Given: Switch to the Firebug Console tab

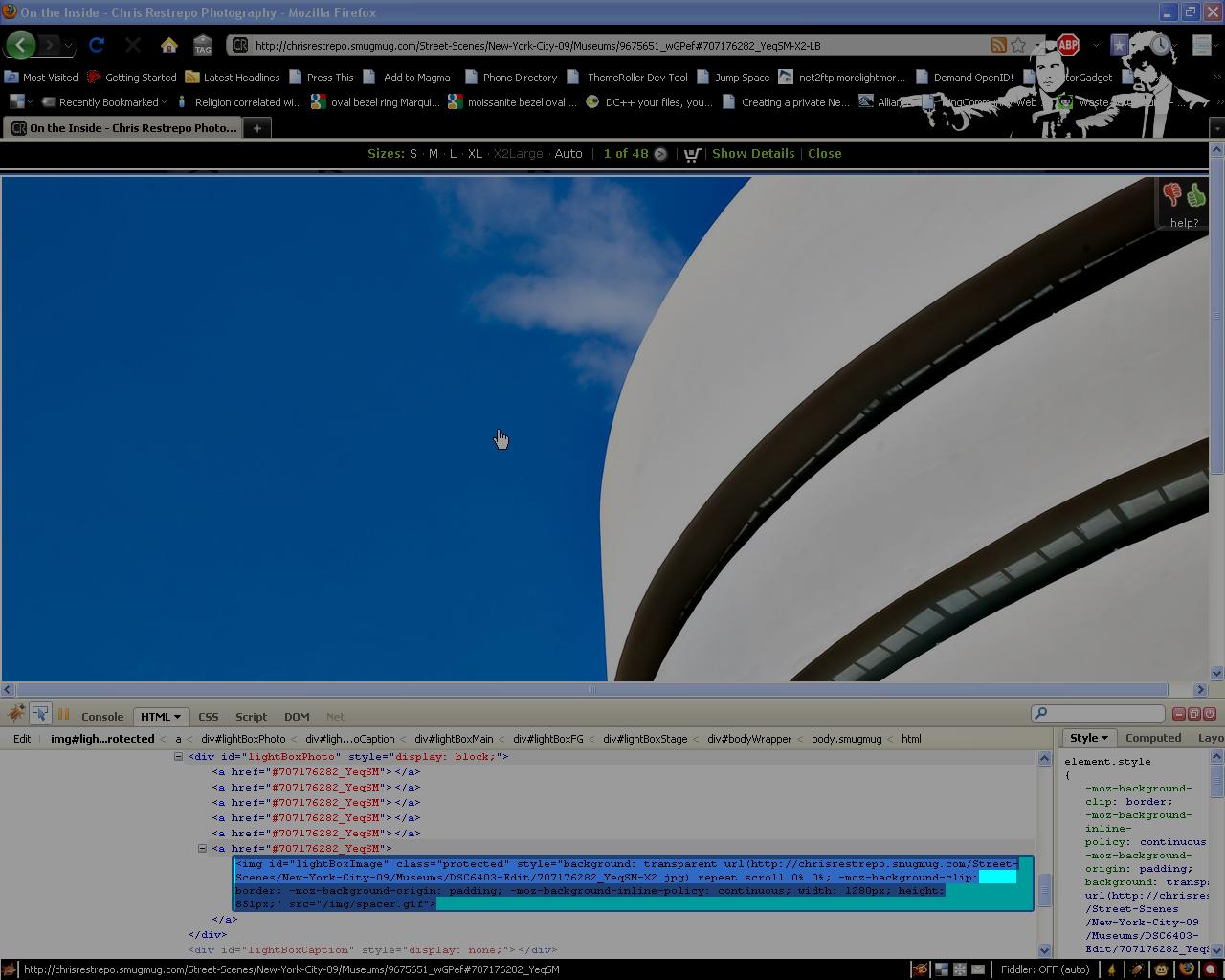Looking at the screenshot, I should click(x=102, y=717).
